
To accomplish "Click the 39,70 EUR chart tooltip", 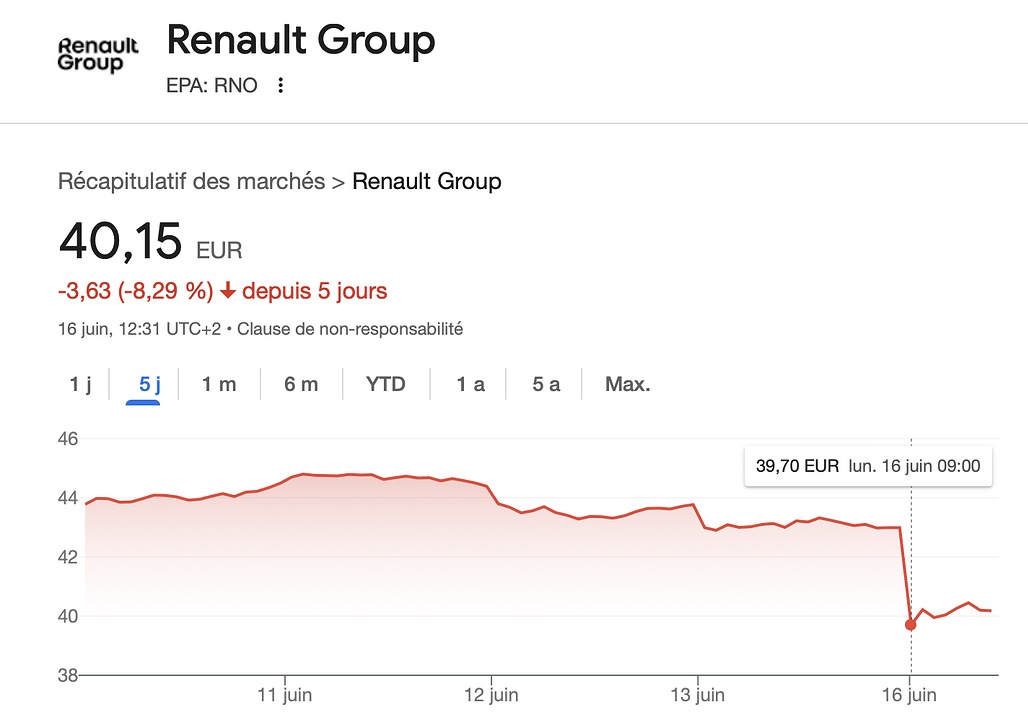I will pos(868,466).
